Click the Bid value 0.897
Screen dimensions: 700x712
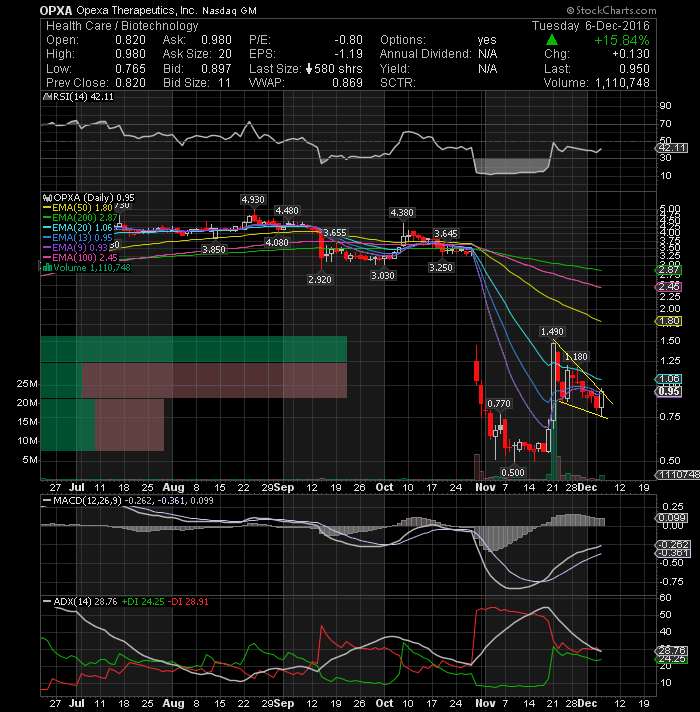(x=216, y=69)
